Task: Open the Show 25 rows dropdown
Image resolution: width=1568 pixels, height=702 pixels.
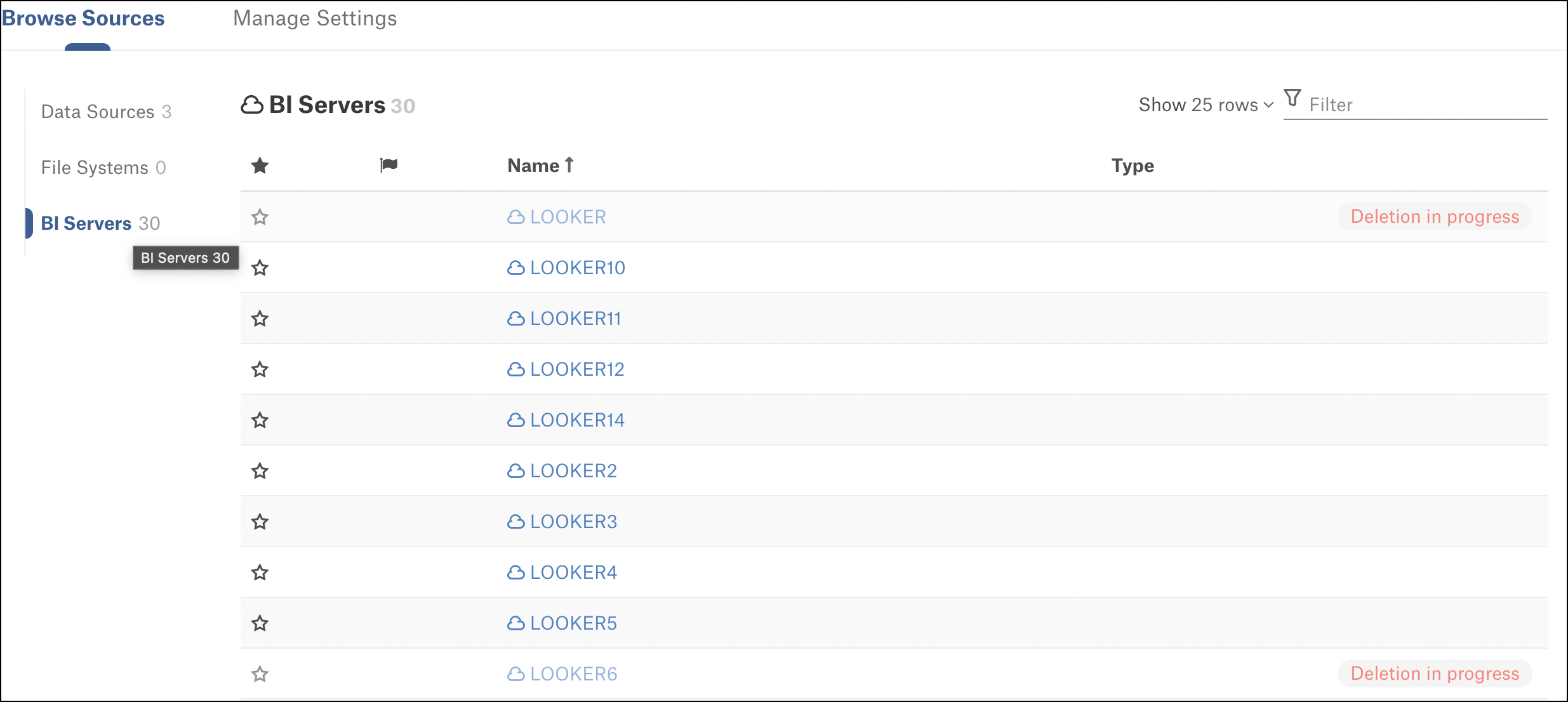Action: click(1206, 105)
